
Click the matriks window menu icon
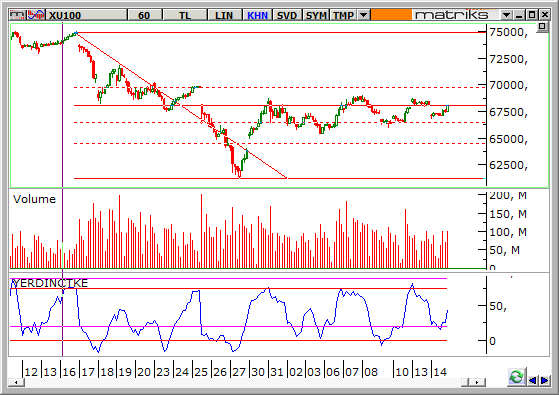click(x=17, y=15)
